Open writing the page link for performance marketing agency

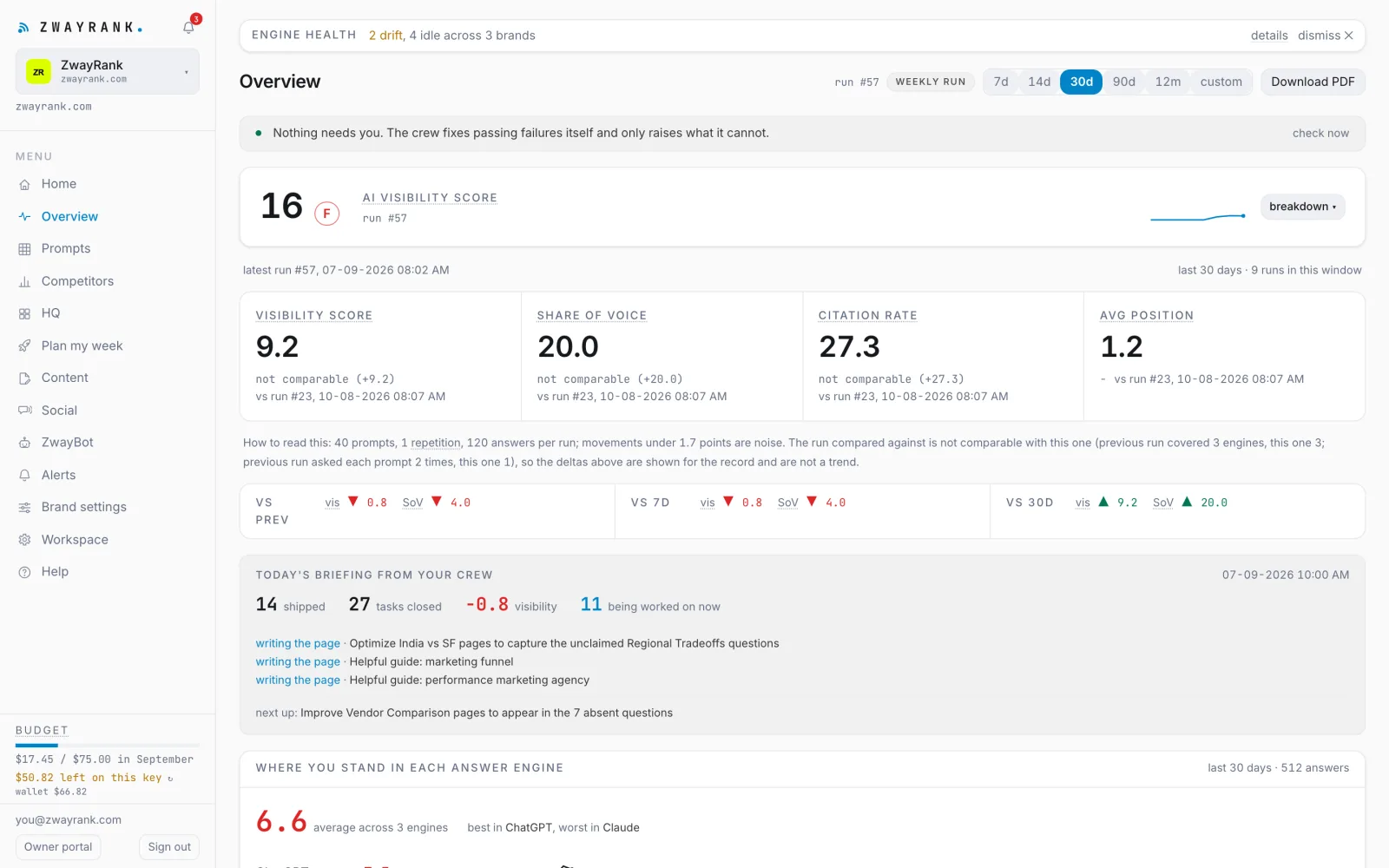(x=298, y=681)
